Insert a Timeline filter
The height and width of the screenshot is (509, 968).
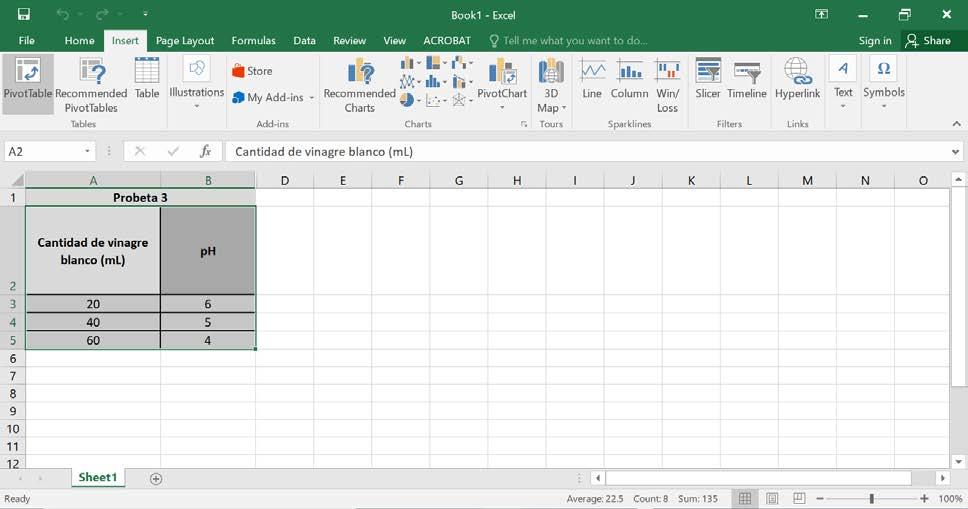[x=746, y=79]
